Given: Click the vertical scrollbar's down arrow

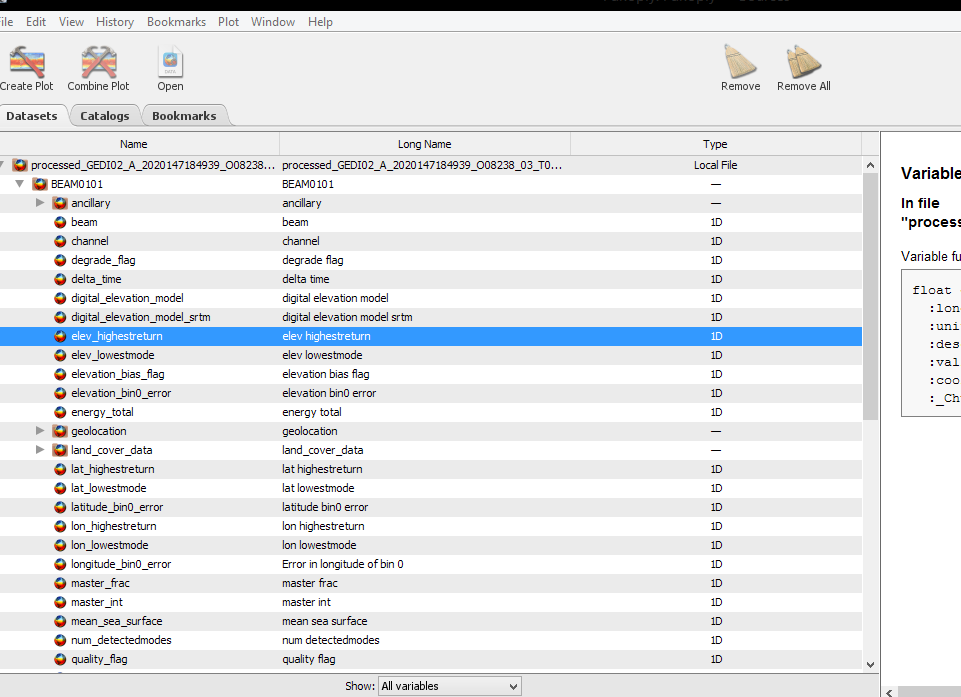Looking at the screenshot, I should (x=869, y=664).
